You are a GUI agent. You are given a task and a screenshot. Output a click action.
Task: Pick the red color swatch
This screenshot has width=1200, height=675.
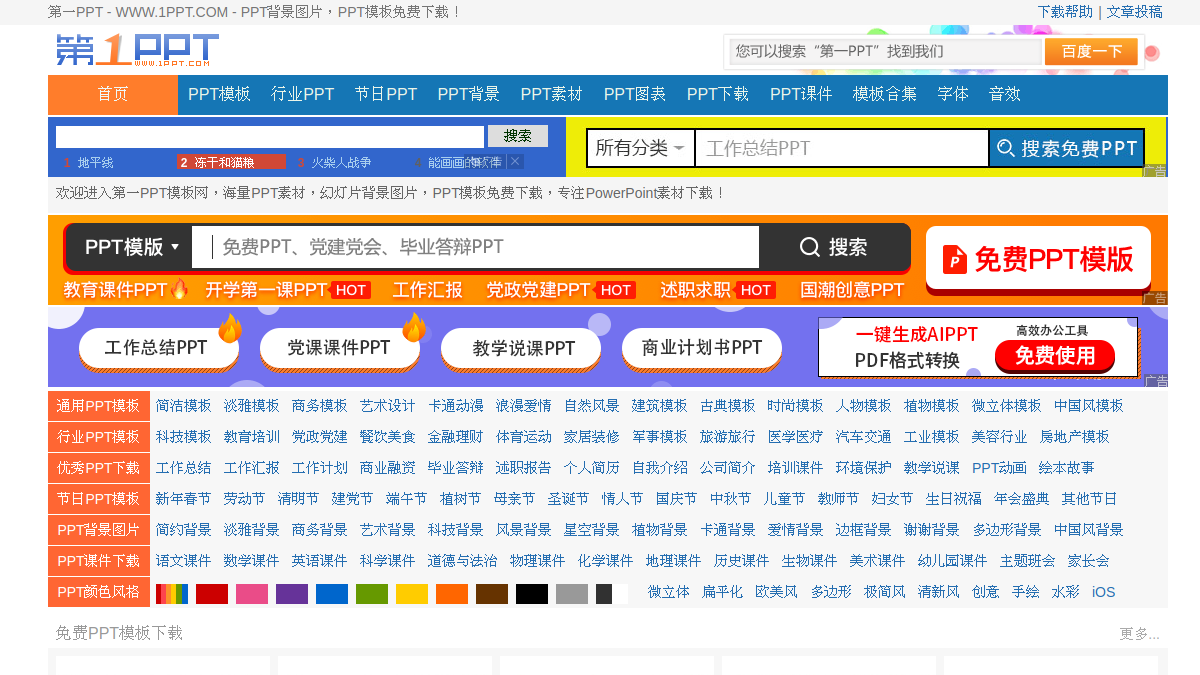212,594
